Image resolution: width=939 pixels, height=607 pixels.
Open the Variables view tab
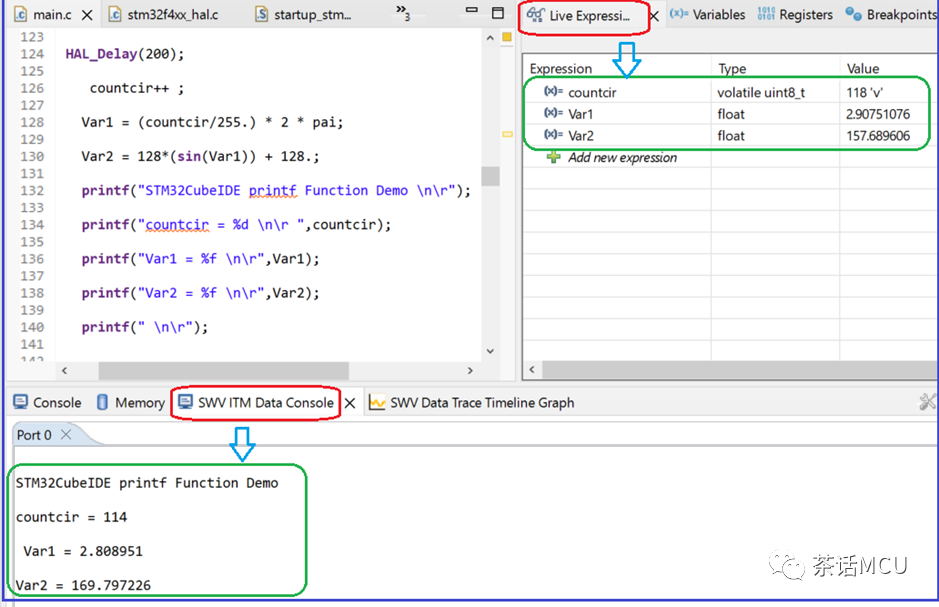pyautogui.click(x=707, y=15)
